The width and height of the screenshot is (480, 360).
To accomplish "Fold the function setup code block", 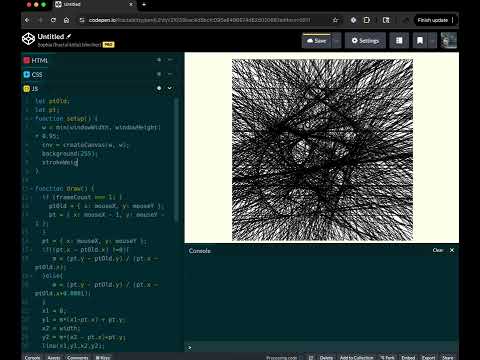I will pyautogui.click(x=31, y=119).
